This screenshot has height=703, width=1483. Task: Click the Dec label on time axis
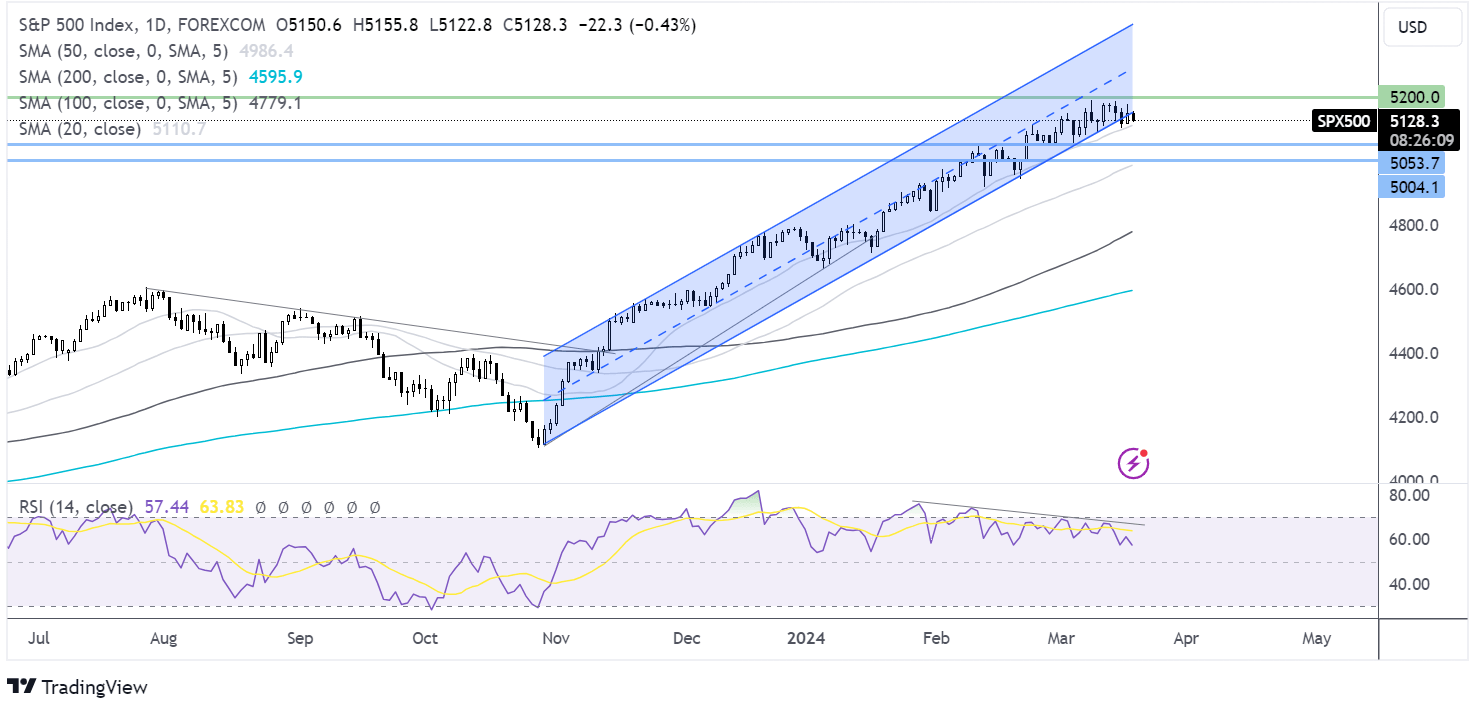pyautogui.click(x=686, y=636)
